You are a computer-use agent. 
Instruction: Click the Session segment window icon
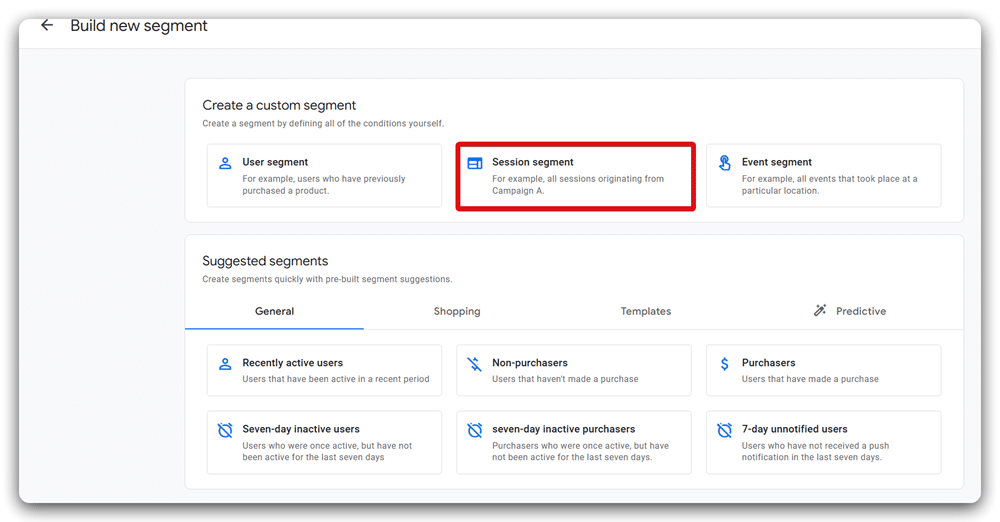pyautogui.click(x=475, y=163)
